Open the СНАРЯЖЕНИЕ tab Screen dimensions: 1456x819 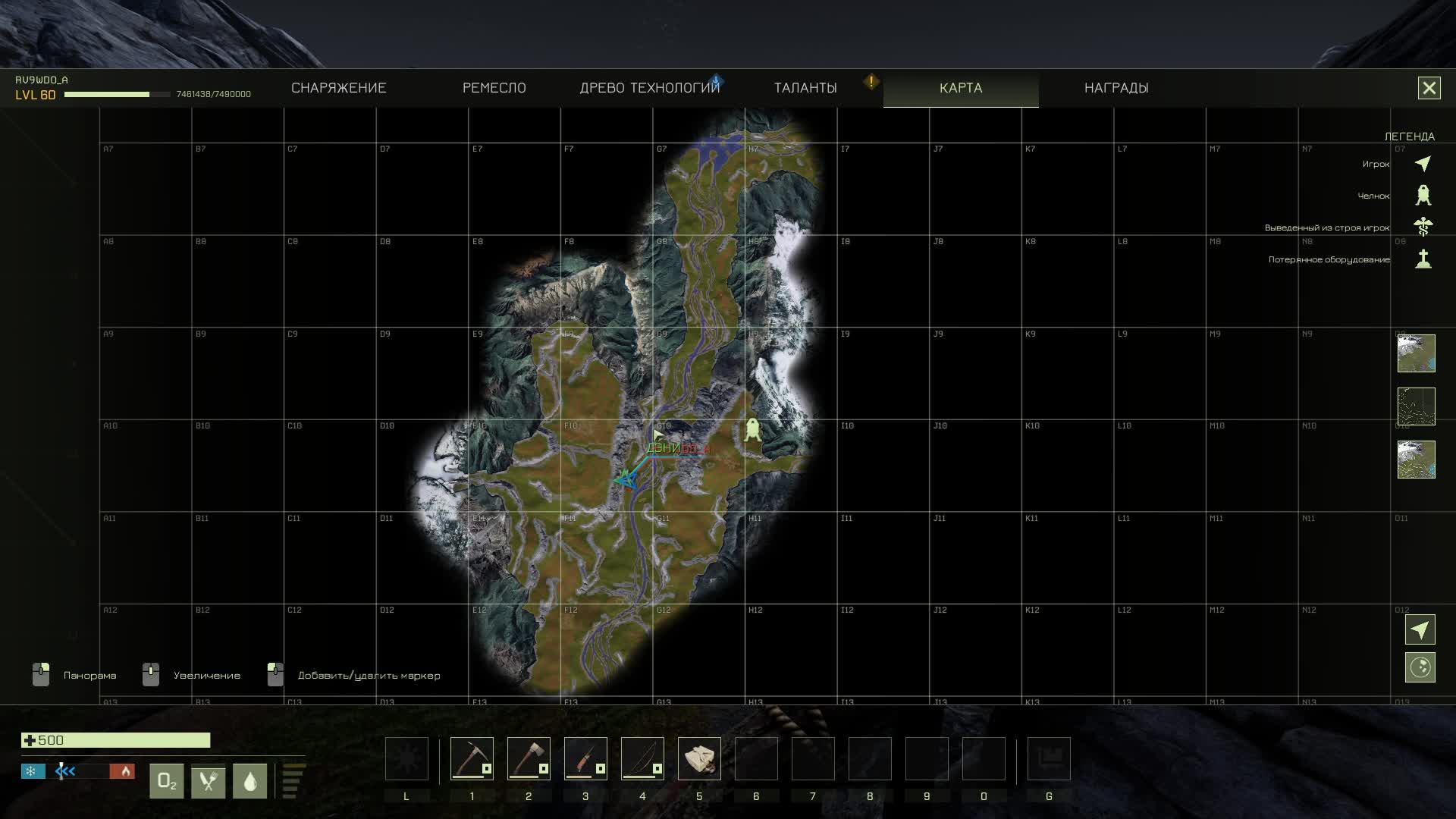338,88
